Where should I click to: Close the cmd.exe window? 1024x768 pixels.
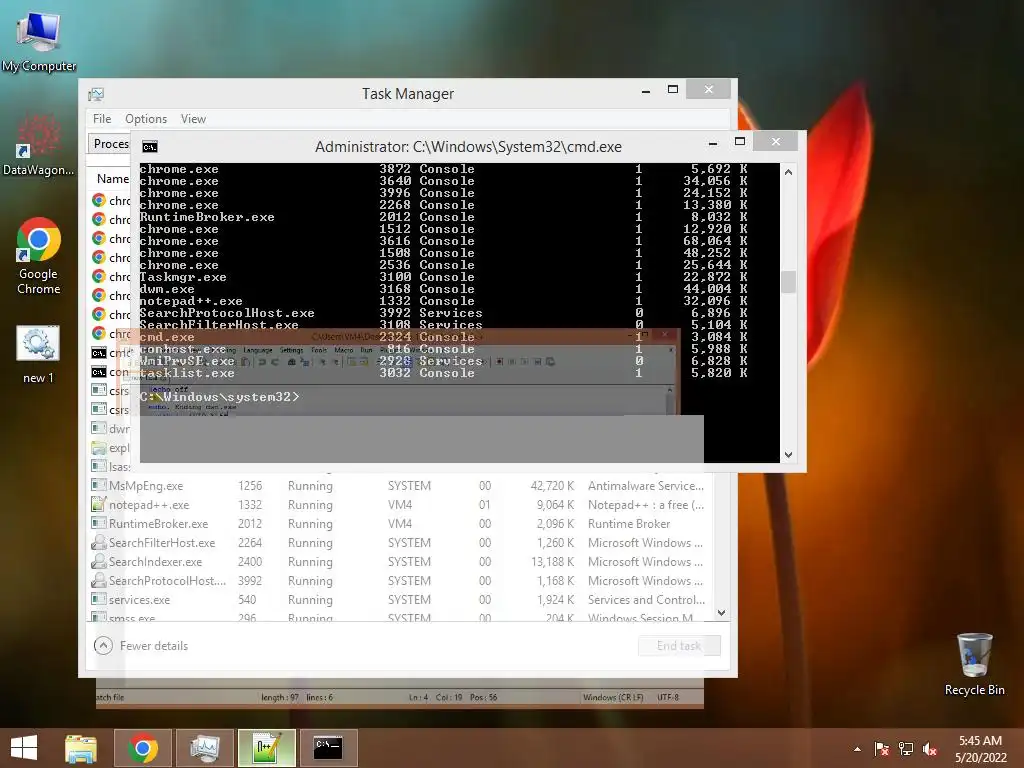point(775,142)
